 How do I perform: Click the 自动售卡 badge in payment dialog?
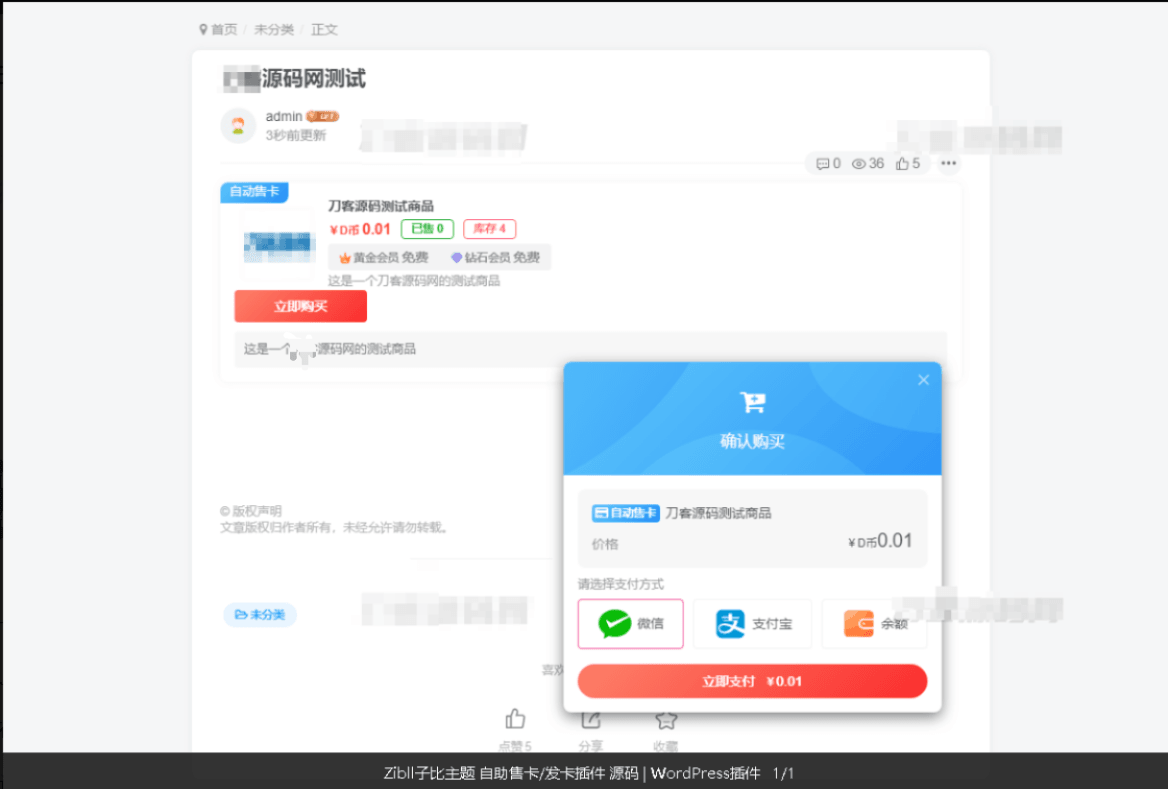[x=625, y=513]
